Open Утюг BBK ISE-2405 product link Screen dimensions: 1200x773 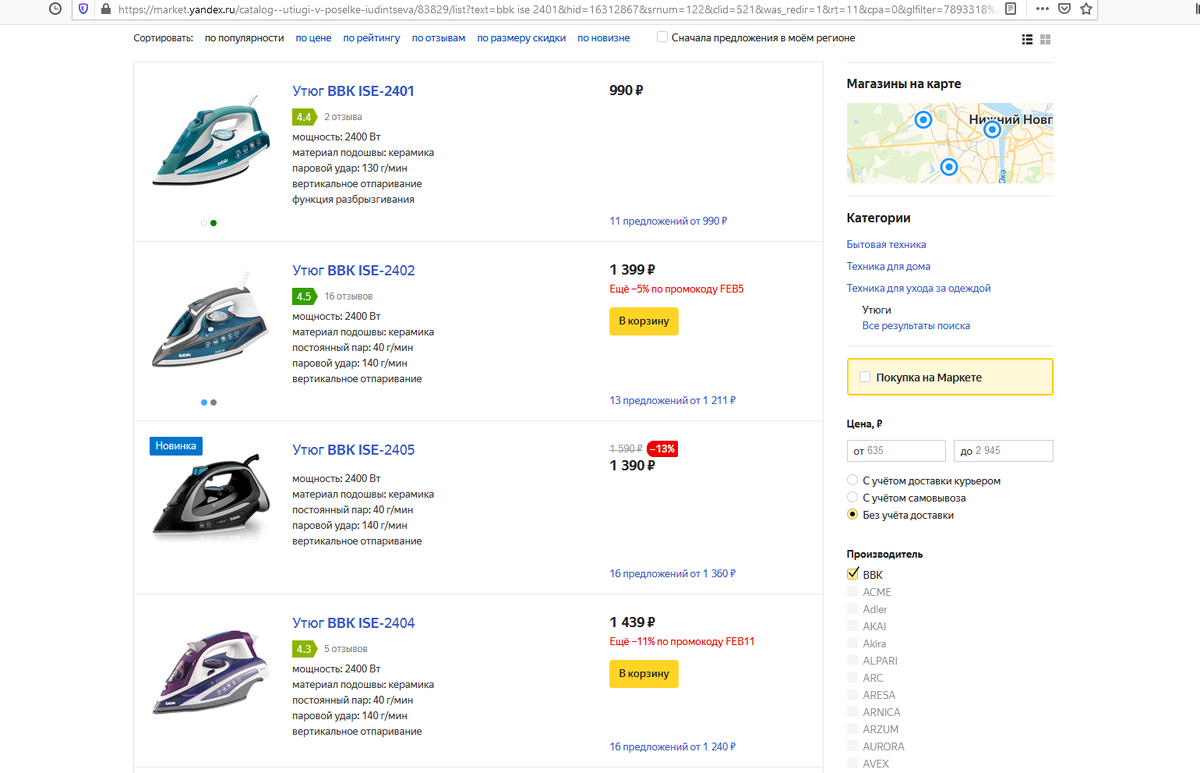pyautogui.click(x=353, y=450)
